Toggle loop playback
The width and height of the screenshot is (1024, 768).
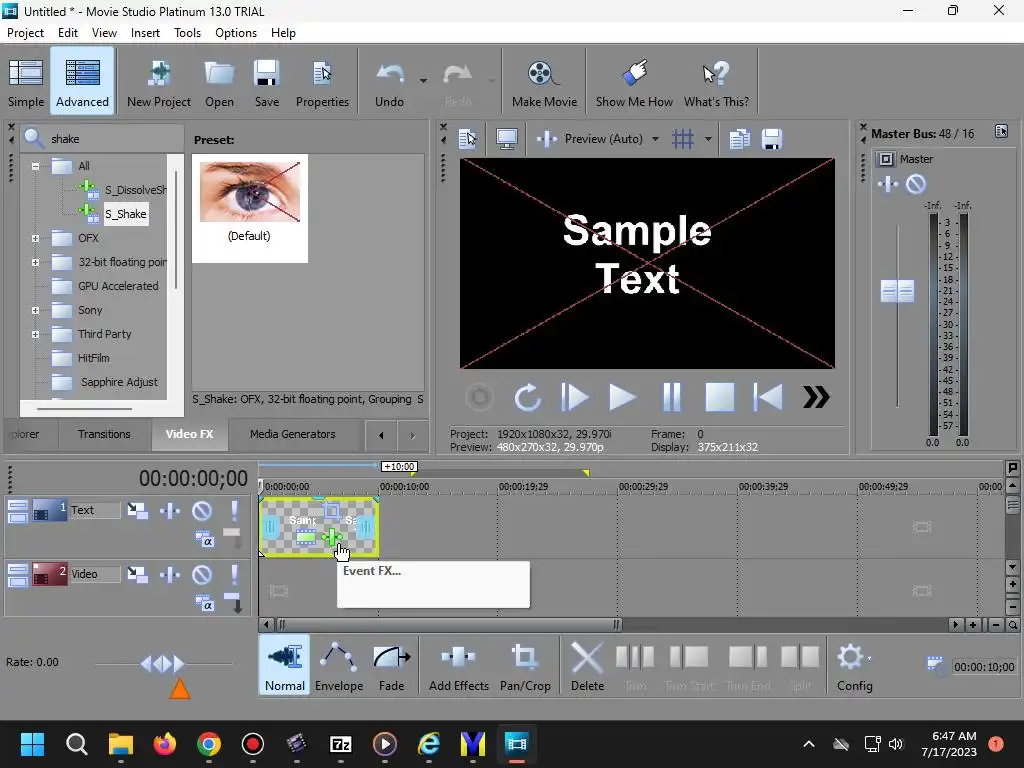(527, 397)
